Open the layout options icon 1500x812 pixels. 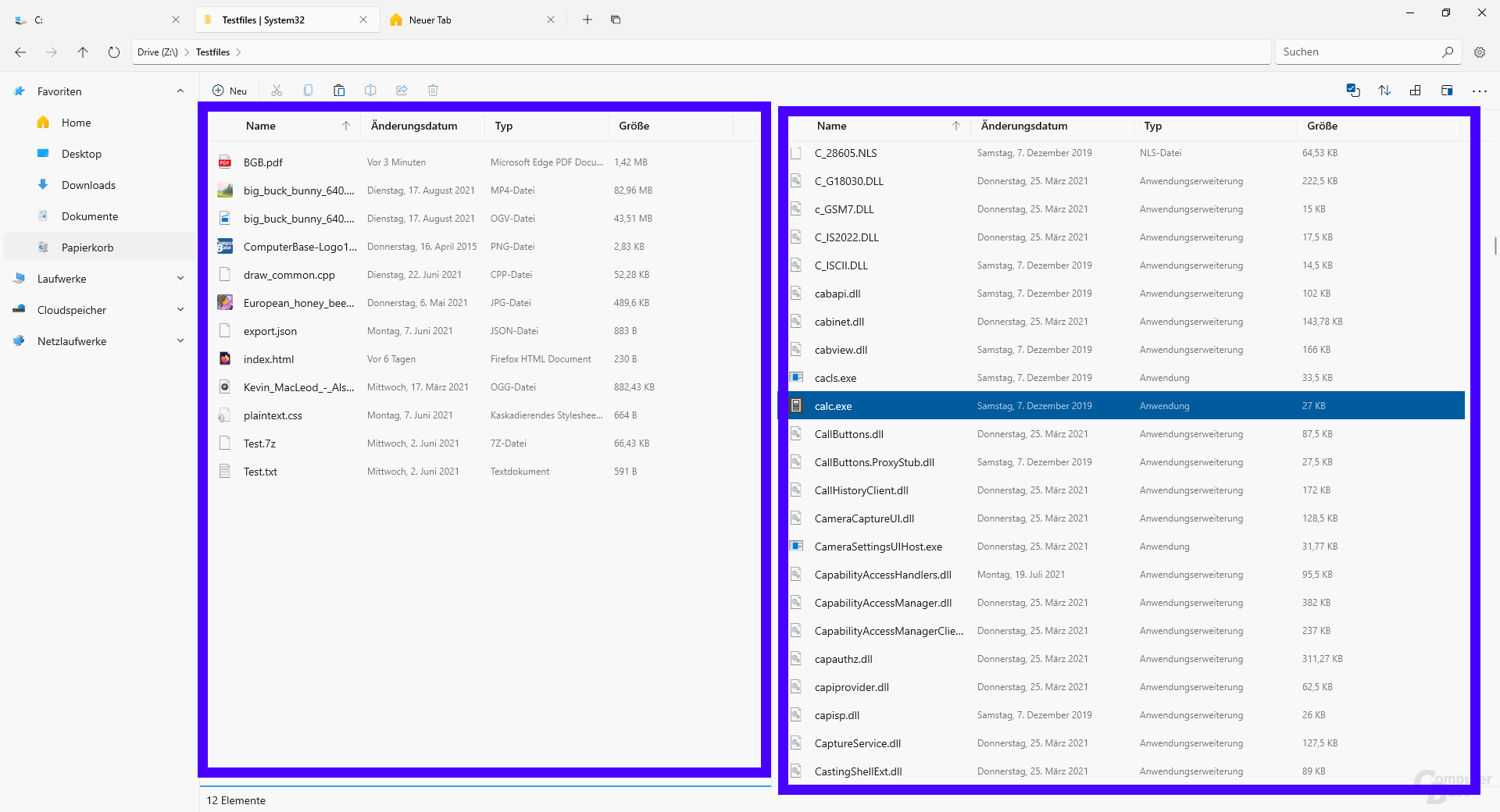point(1416,91)
